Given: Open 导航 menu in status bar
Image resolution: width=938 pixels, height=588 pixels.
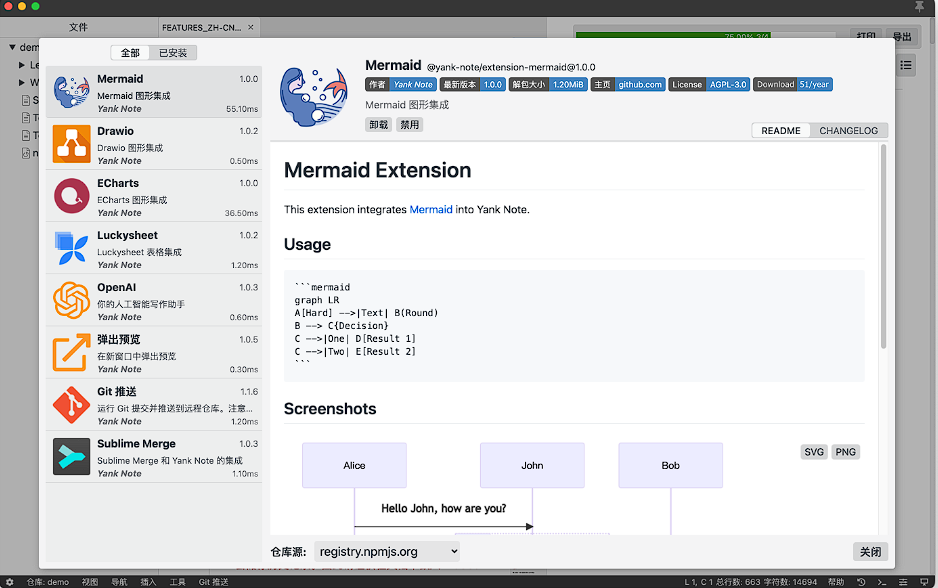Looking at the screenshot, I should point(119,582).
